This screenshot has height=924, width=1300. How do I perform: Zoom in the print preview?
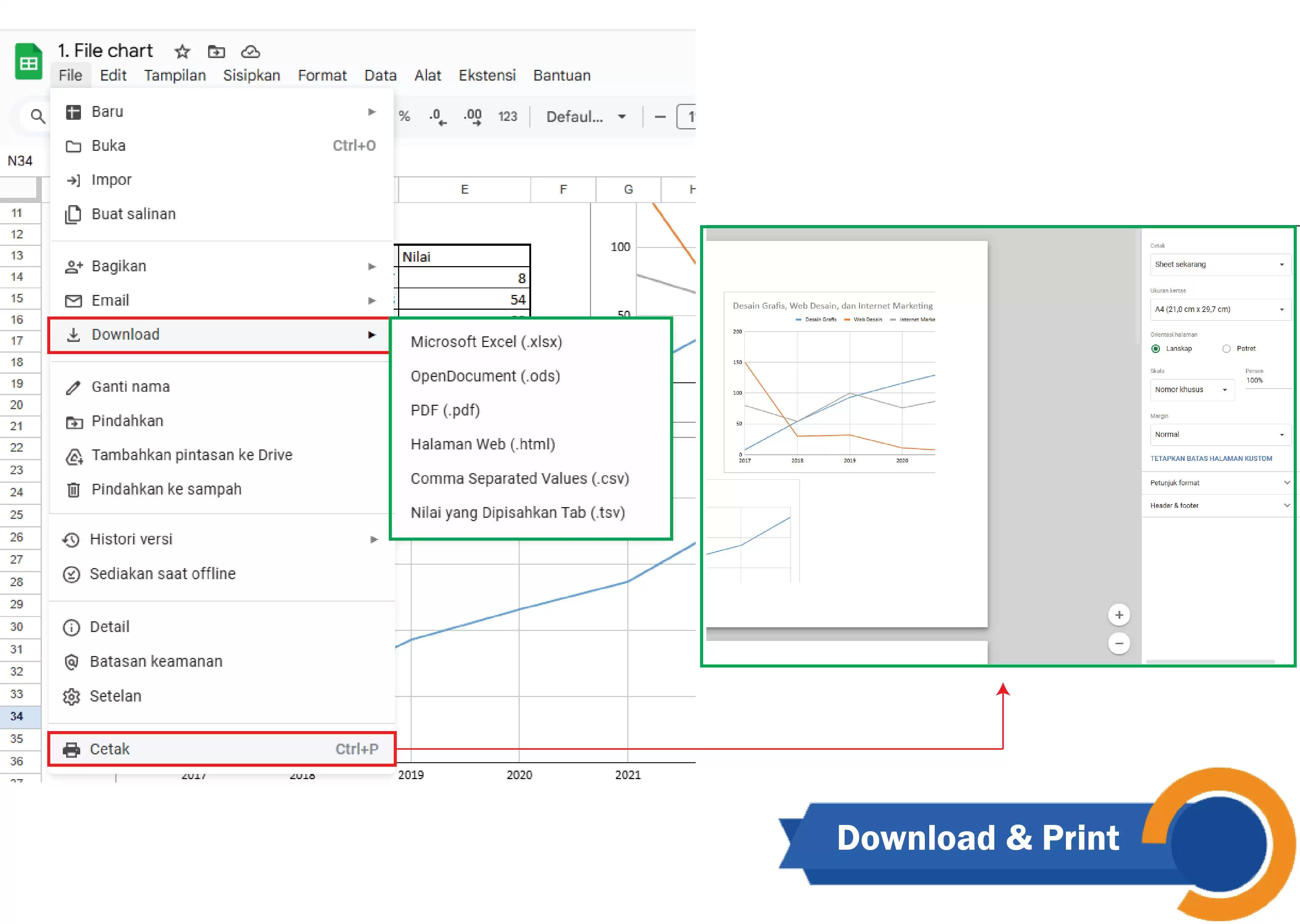point(1119,615)
